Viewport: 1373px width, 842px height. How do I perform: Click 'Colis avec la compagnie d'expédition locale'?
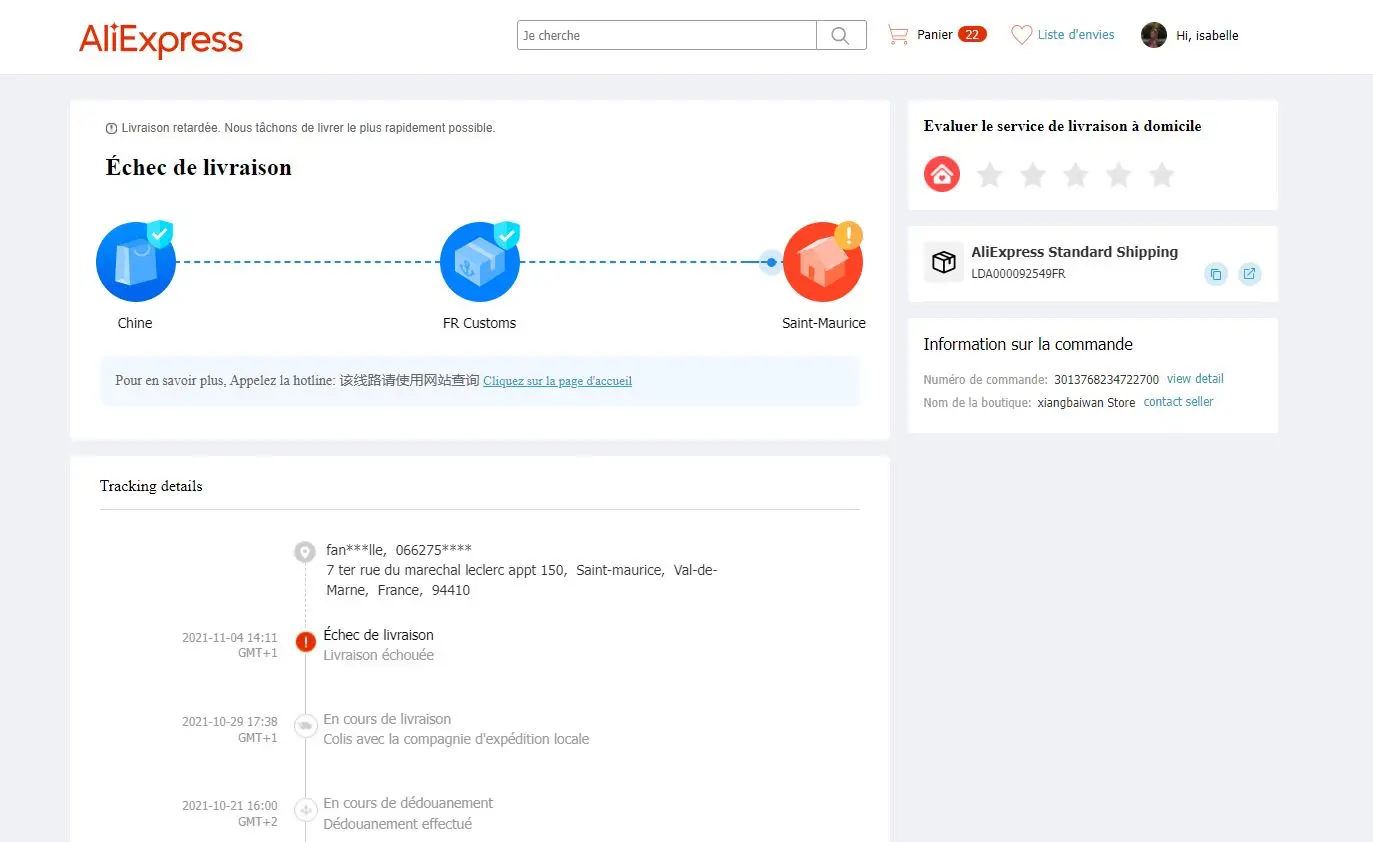[x=456, y=739]
